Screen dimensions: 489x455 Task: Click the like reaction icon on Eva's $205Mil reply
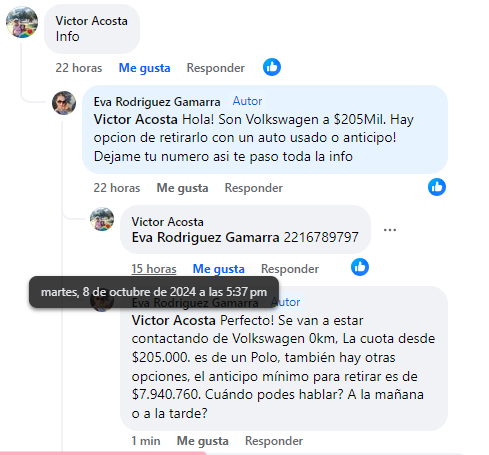pyautogui.click(x=437, y=187)
